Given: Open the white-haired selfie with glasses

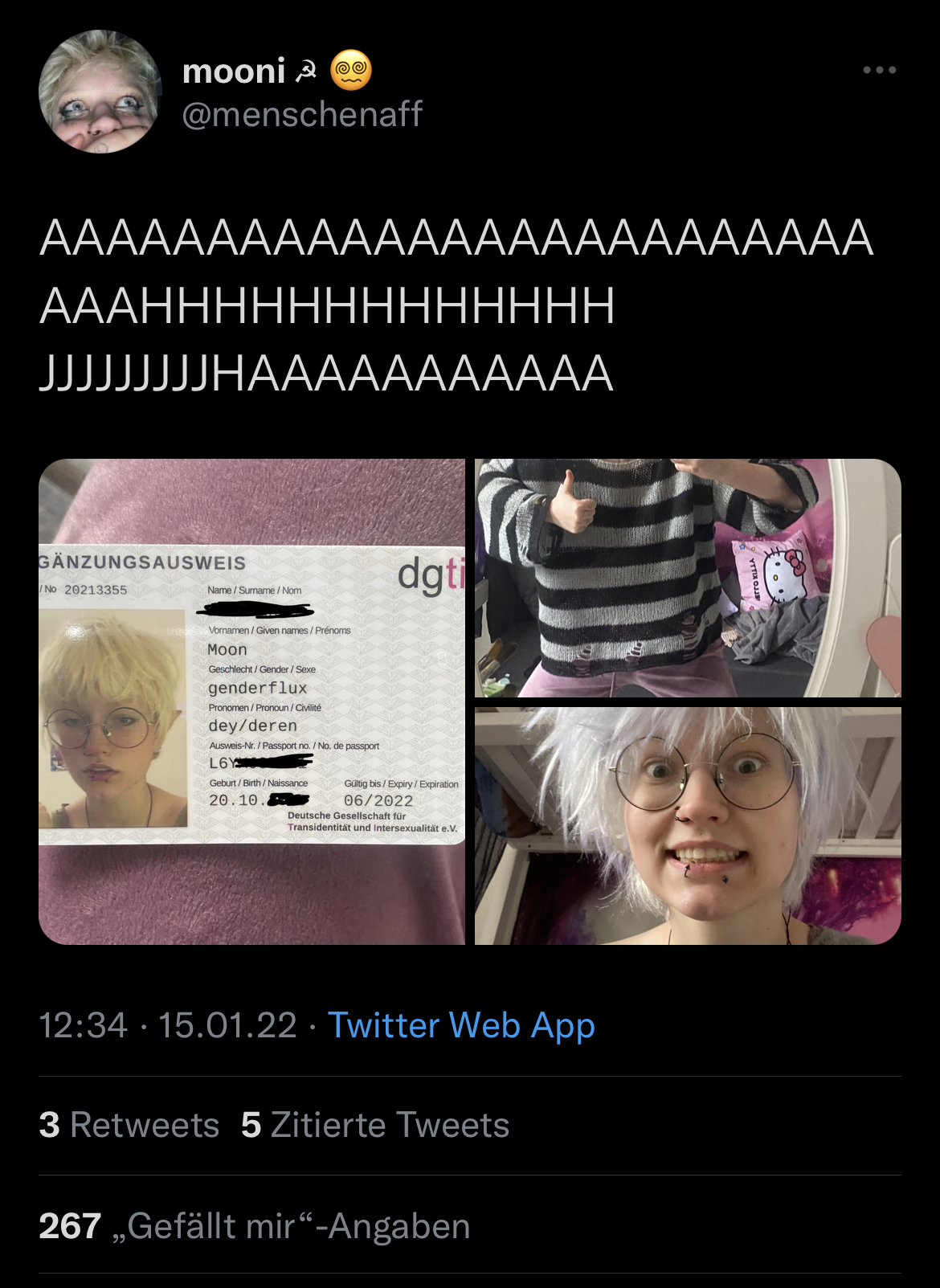Looking at the screenshot, I should (x=688, y=826).
